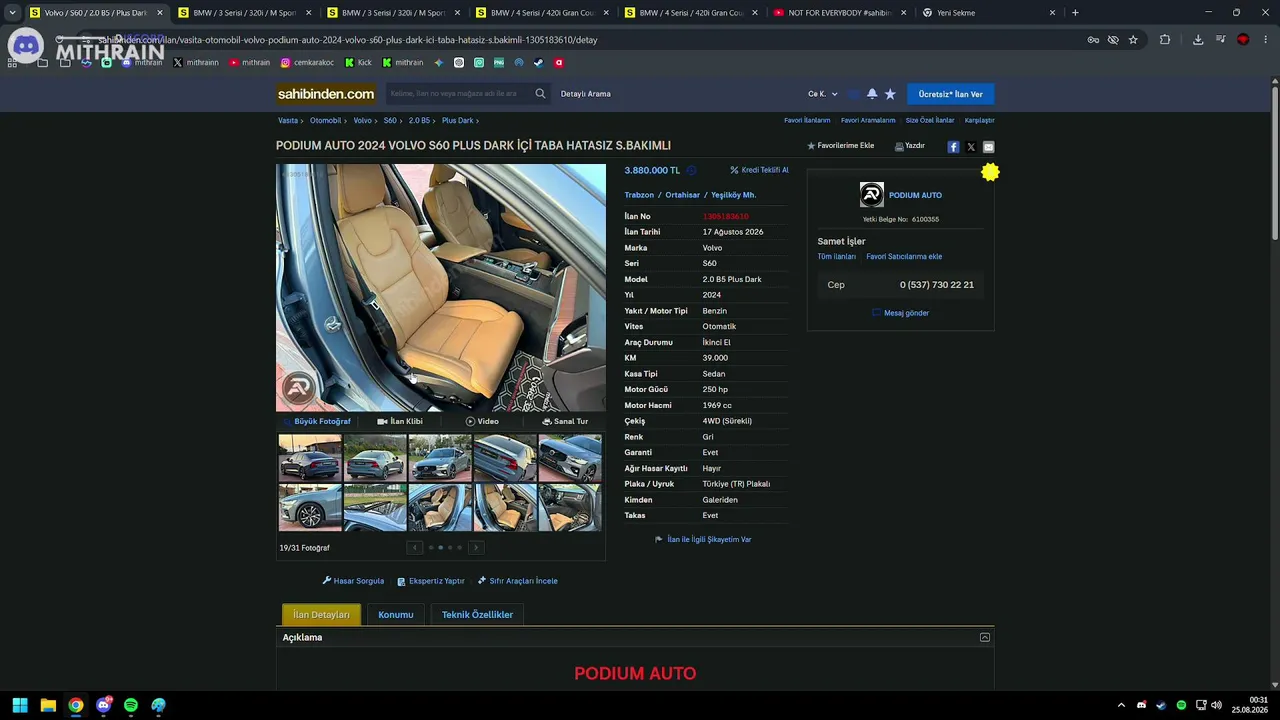The width and height of the screenshot is (1280, 720).
Task: Click the main car interior photo
Action: [x=441, y=288]
